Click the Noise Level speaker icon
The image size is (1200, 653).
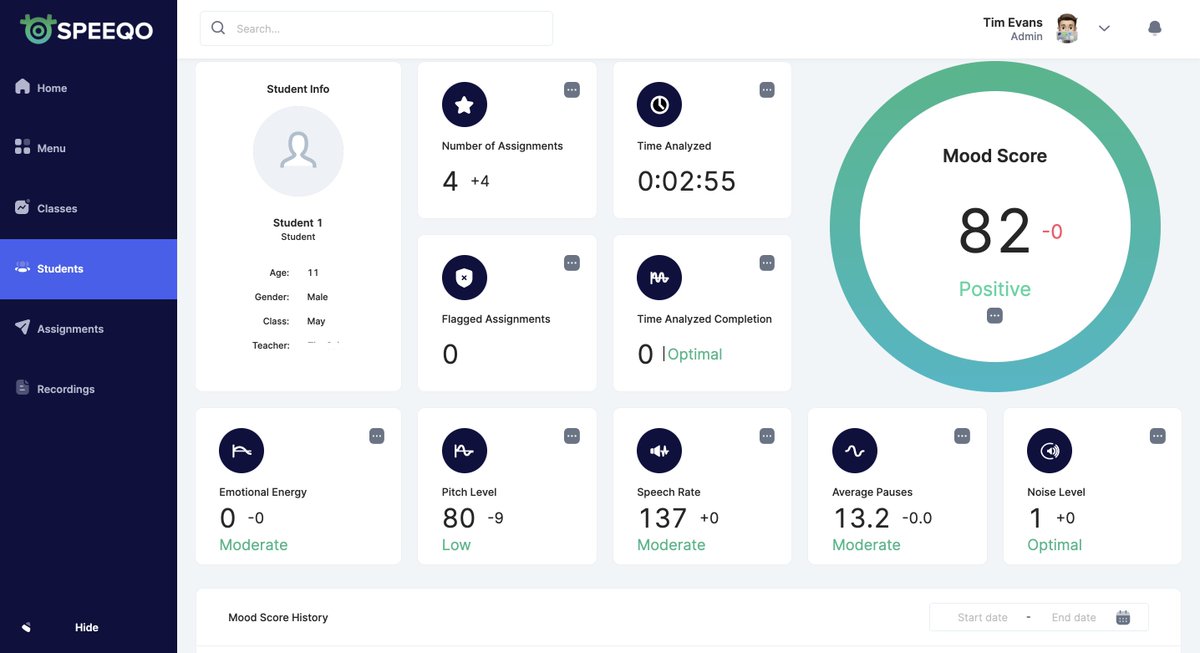[1049, 450]
